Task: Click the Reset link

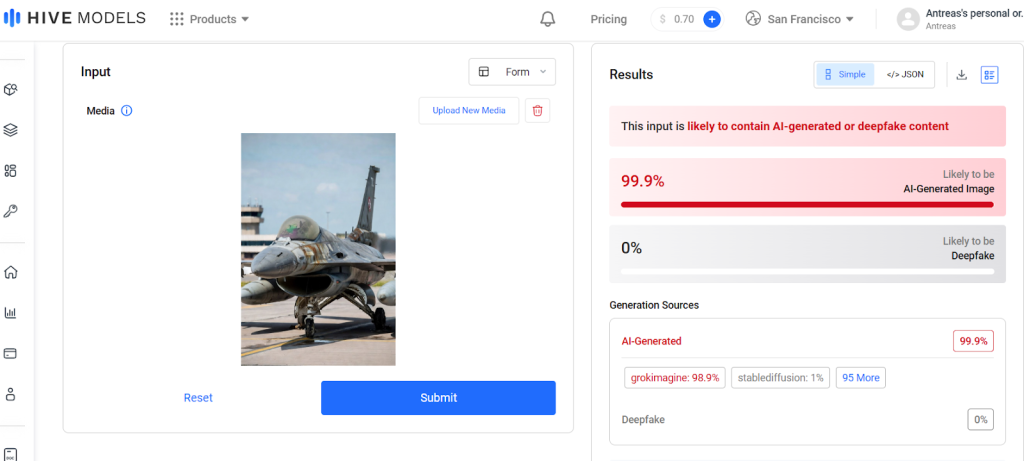Action: click(198, 398)
